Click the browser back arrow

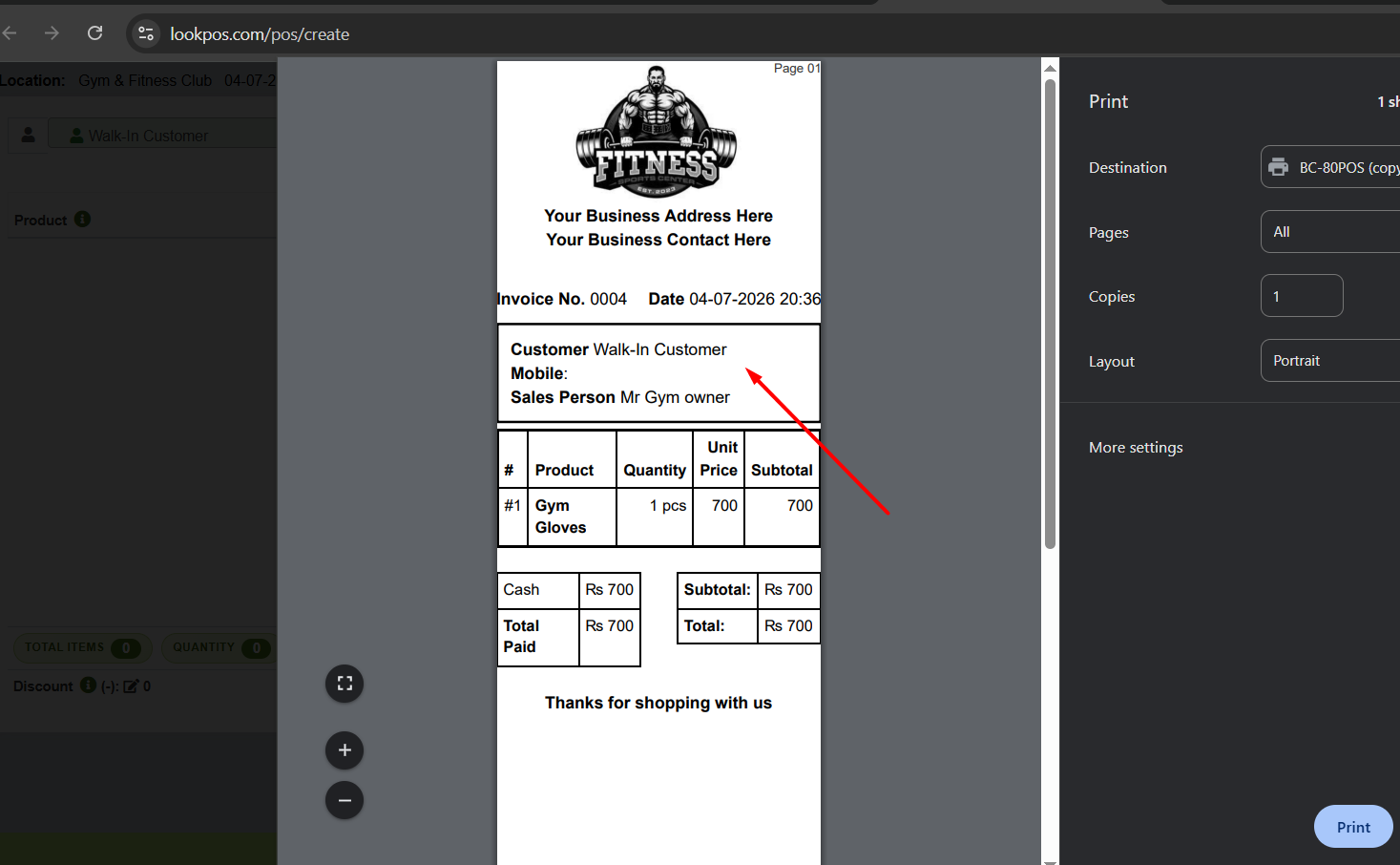[x=10, y=33]
